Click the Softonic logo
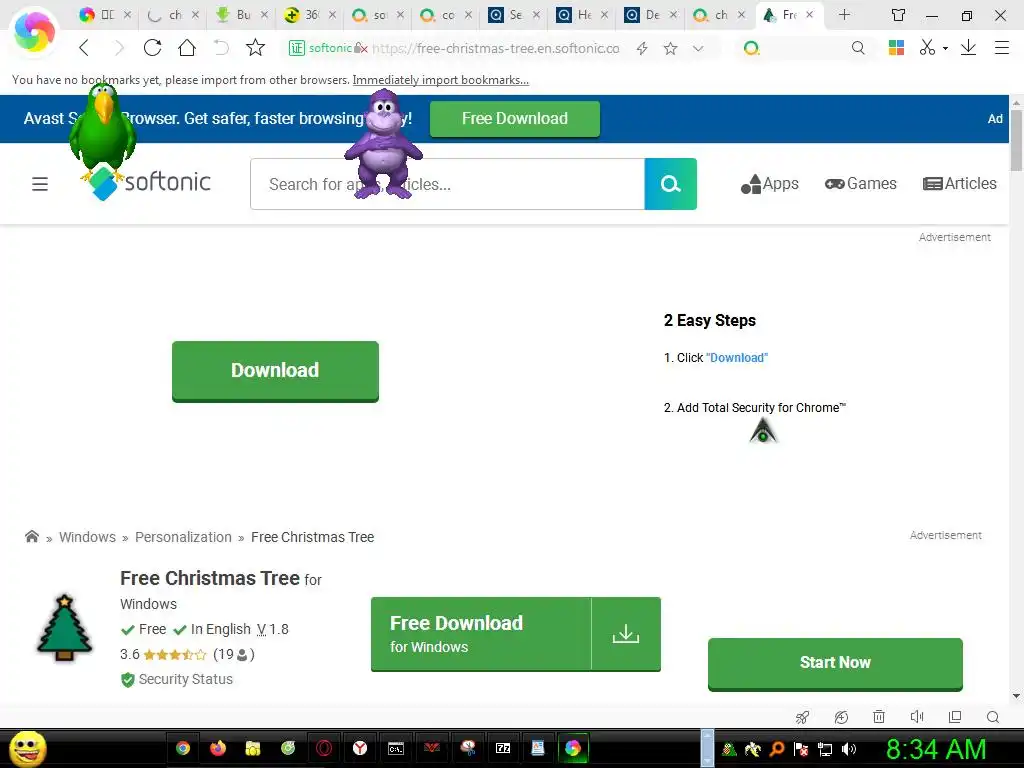The height and width of the screenshot is (768, 1024). [150, 183]
